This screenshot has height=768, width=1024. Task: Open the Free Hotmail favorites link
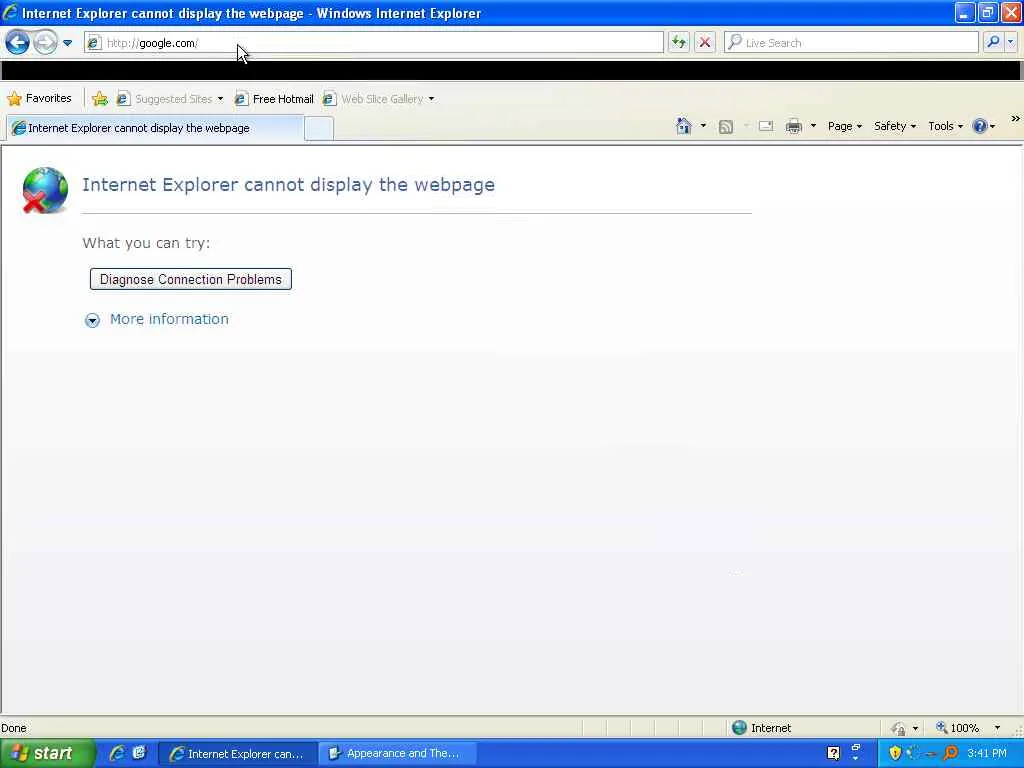click(x=274, y=99)
